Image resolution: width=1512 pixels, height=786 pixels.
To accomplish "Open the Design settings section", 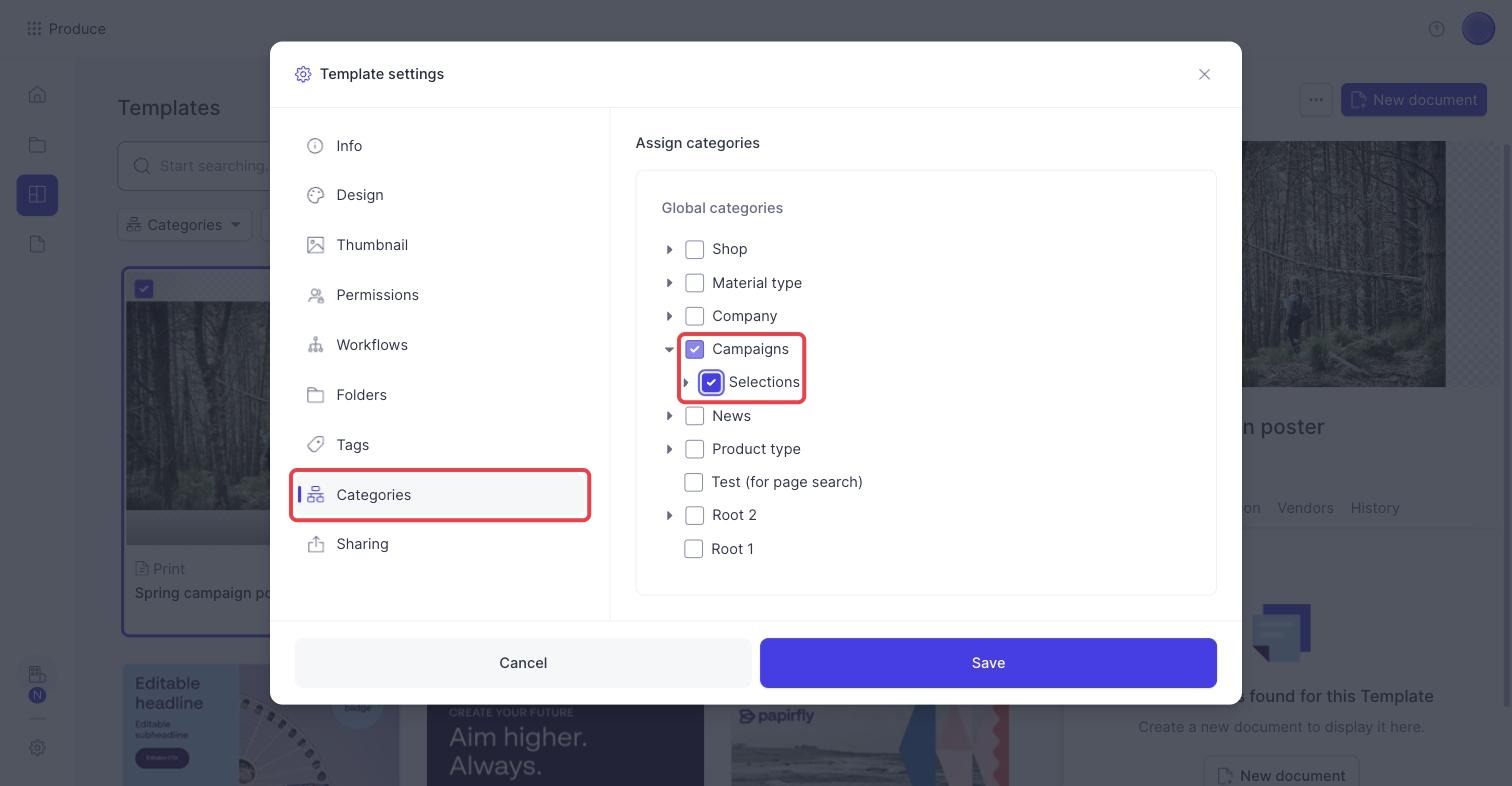I will coord(440,195).
